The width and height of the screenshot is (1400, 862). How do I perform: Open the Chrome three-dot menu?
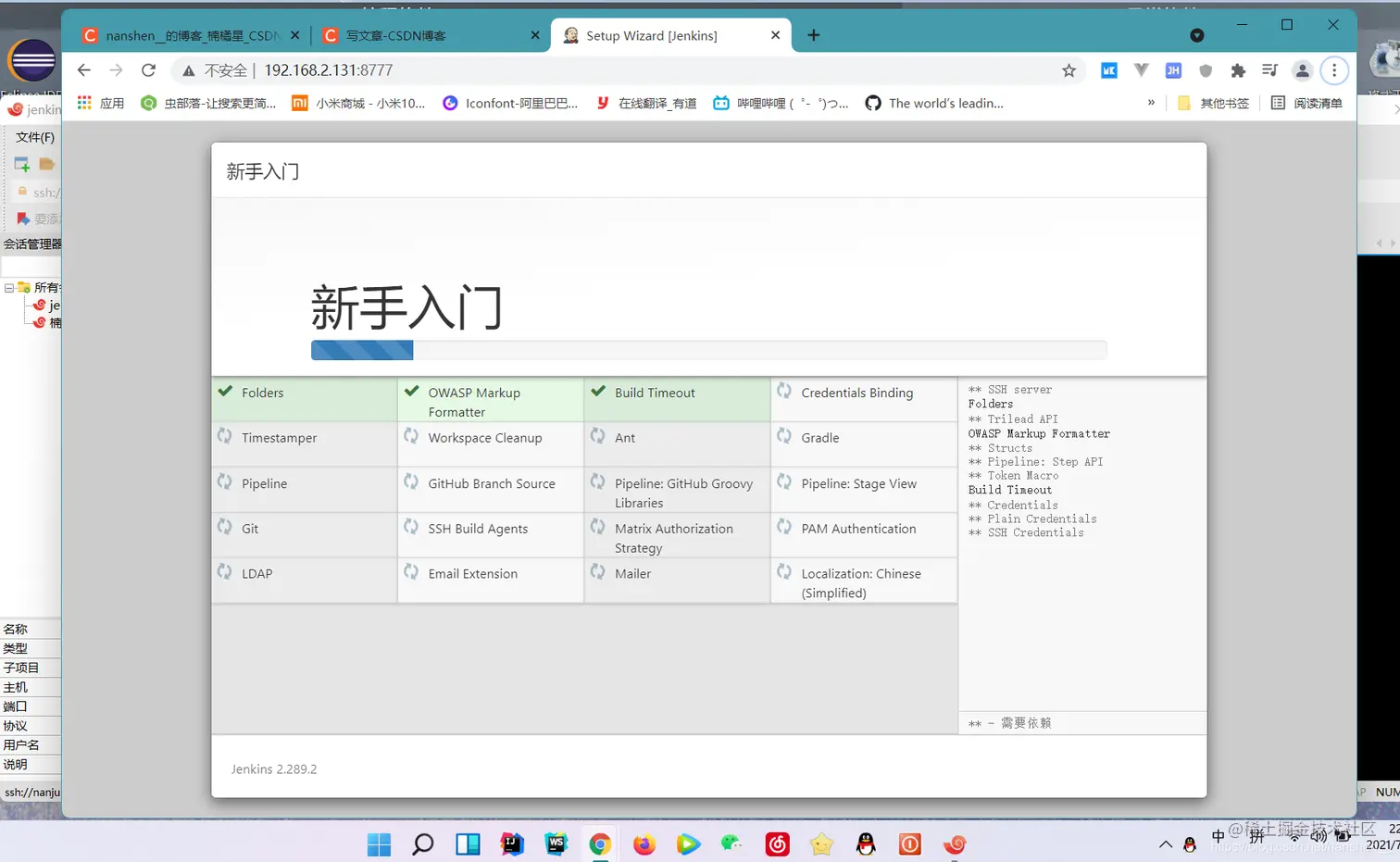click(1334, 70)
